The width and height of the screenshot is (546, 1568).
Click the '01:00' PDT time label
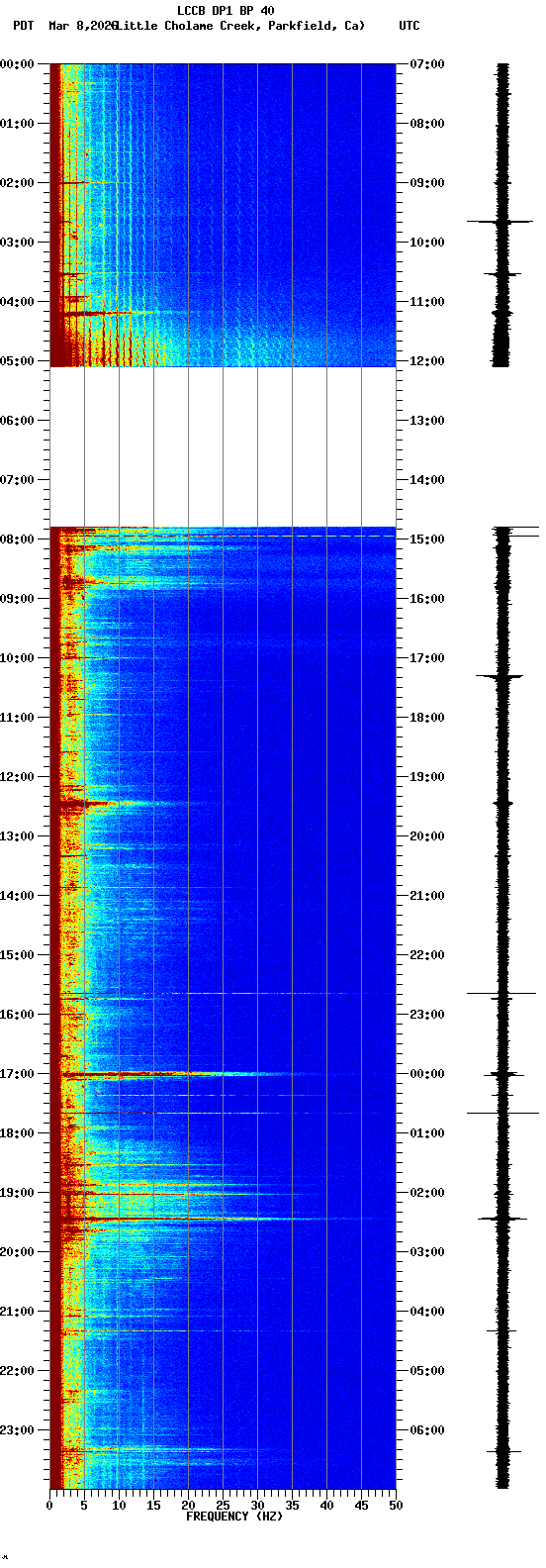pos(17,123)
